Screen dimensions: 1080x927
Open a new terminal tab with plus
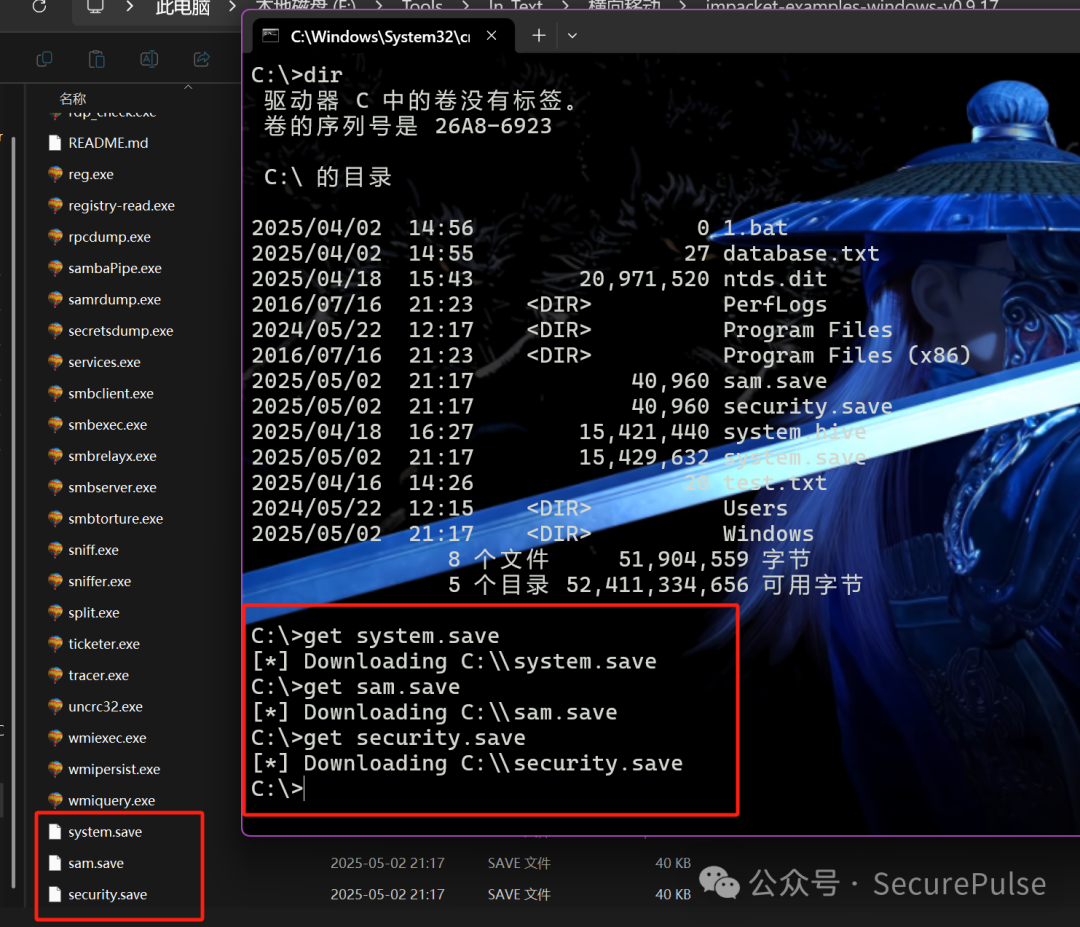(x=539, y=35)
